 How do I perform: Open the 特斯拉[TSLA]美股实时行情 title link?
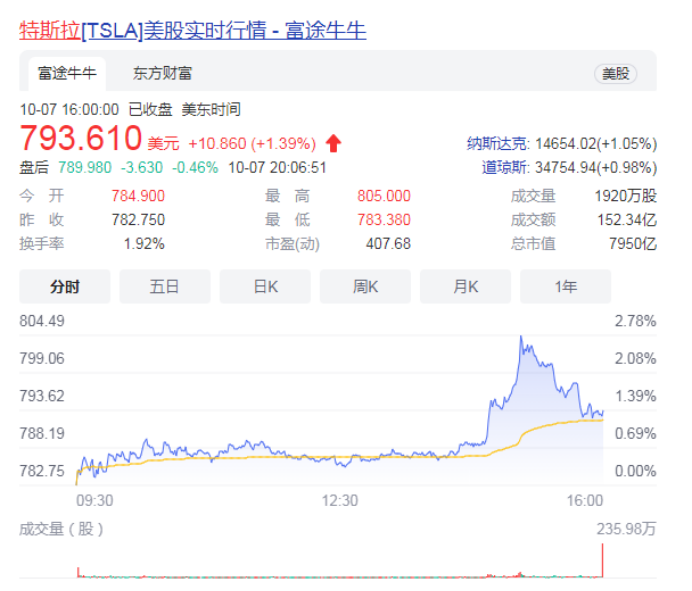193,30
